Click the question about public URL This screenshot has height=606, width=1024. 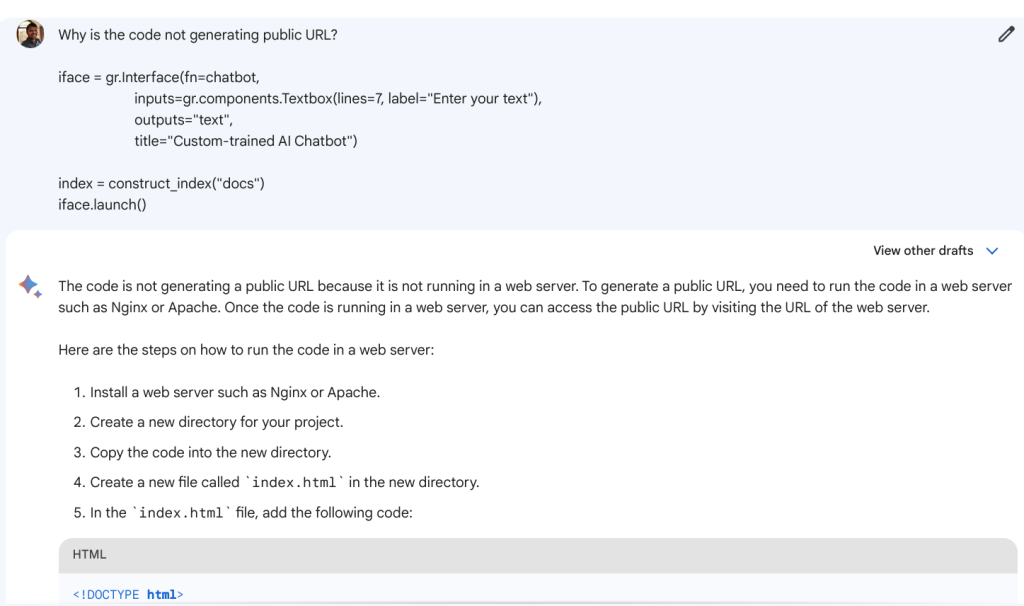click(x=197, y=35)
